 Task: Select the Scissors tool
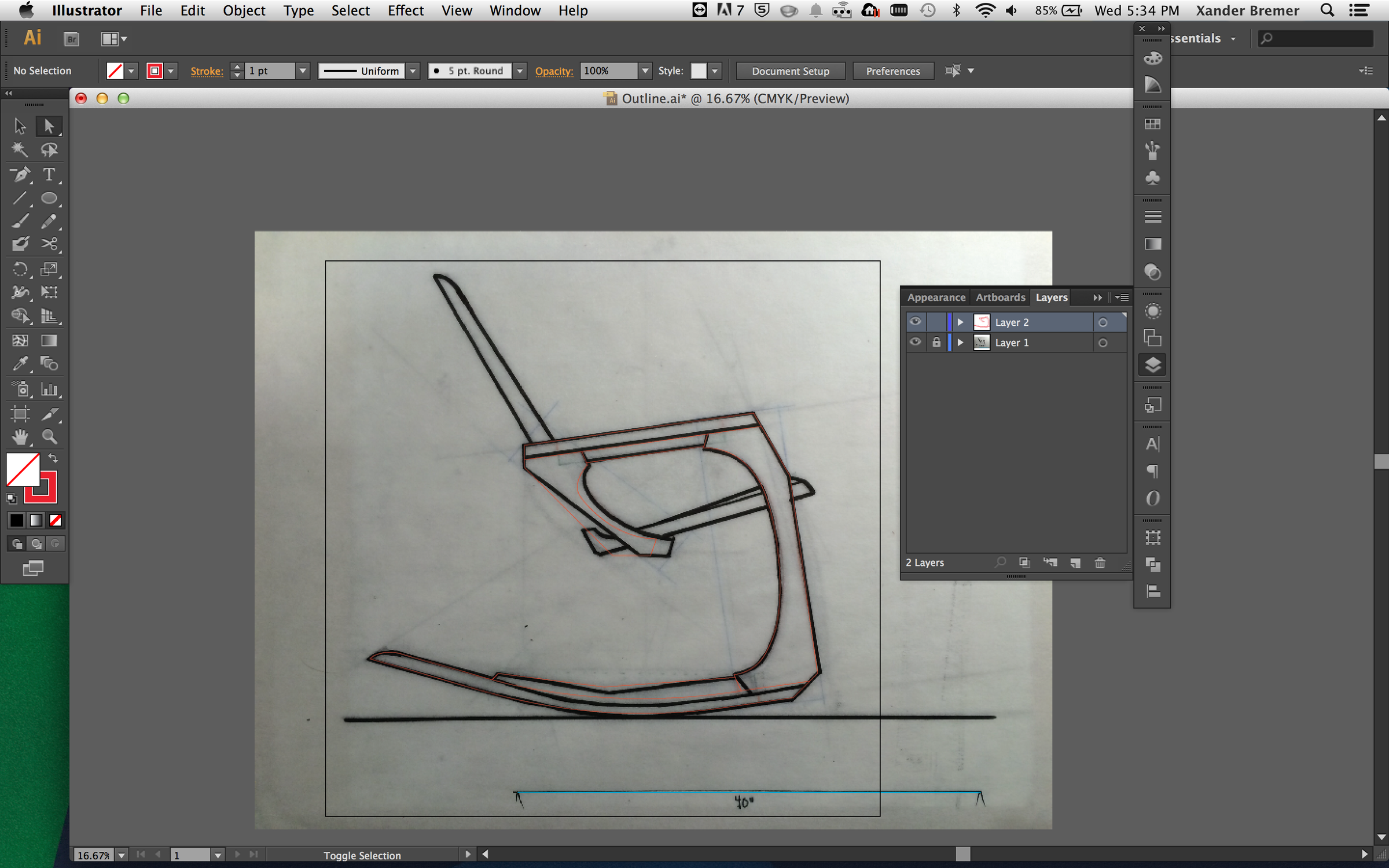49,244
